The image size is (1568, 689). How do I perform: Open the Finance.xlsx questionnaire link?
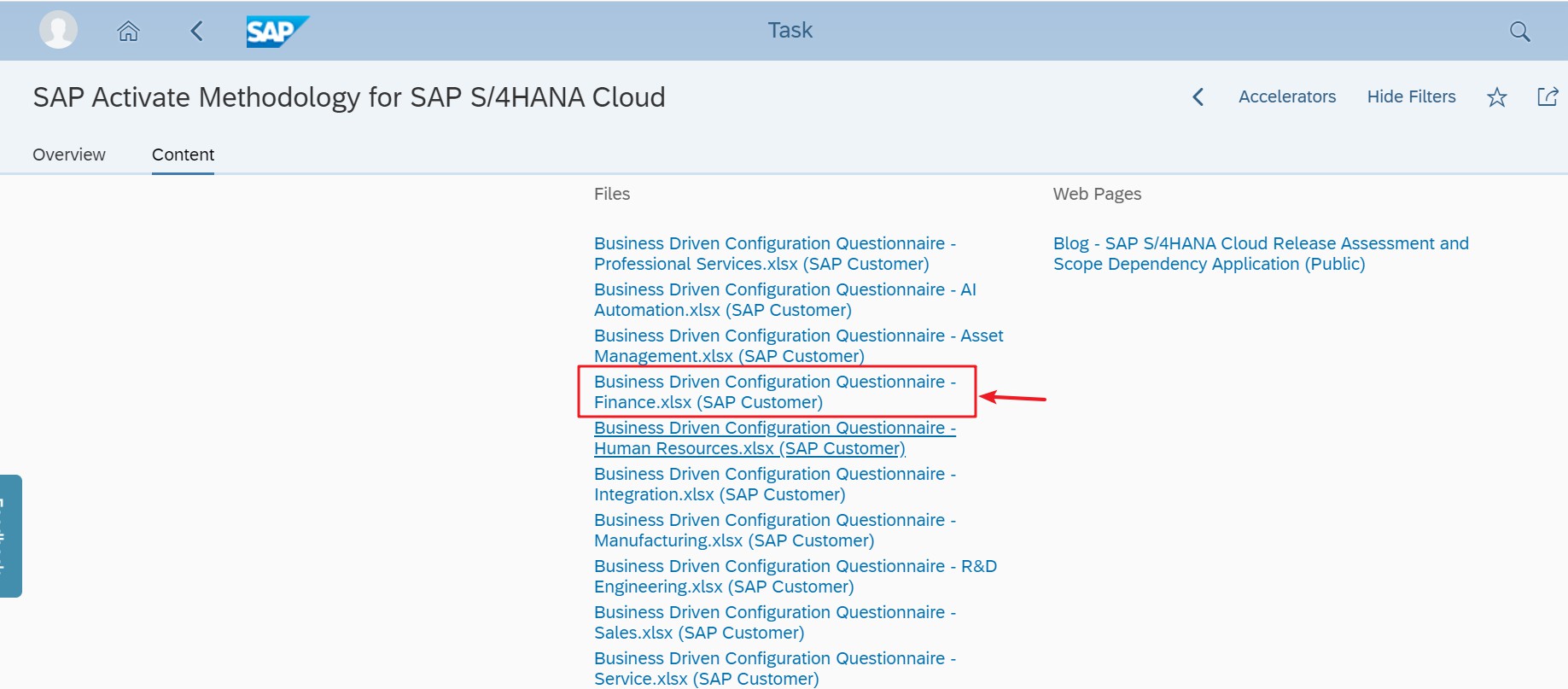coord(774,392)
